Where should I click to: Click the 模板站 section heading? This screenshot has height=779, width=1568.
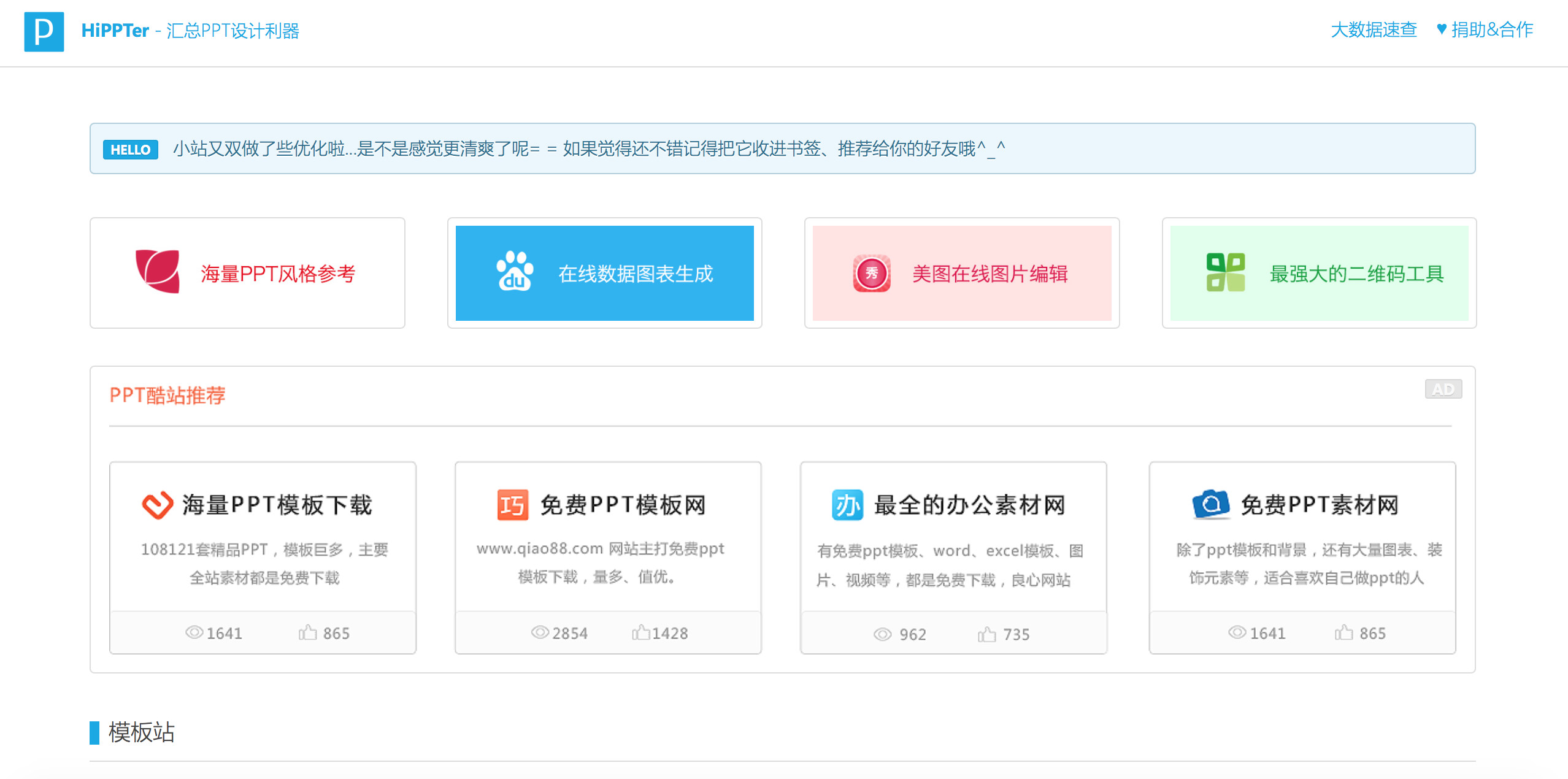pos(141,732)
